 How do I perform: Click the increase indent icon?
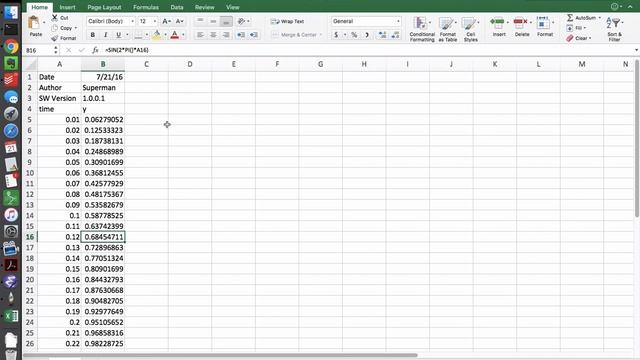(254, 35)
